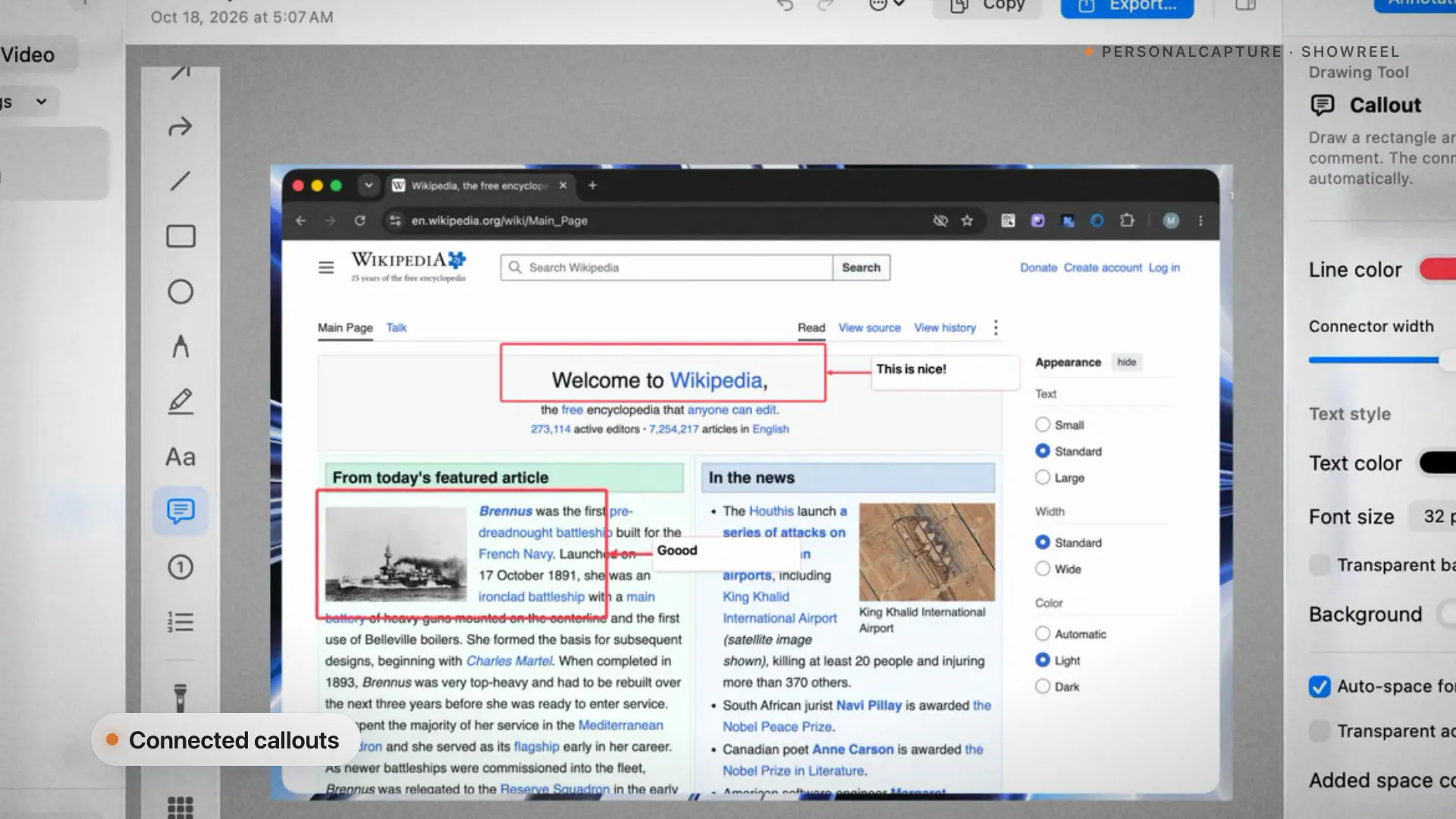The image size is (1456, 819).
Task: Toggle the sidebar panel icon
Action: (1246, 6)
